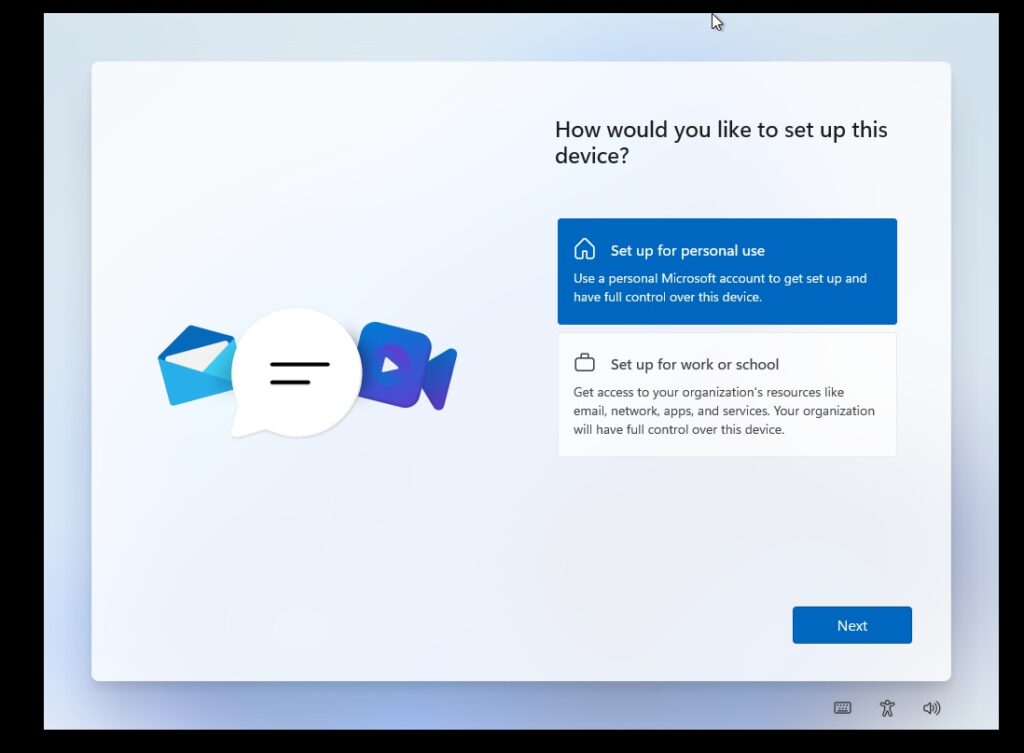Click the volume icon to adjust sound level

[932, 708]
